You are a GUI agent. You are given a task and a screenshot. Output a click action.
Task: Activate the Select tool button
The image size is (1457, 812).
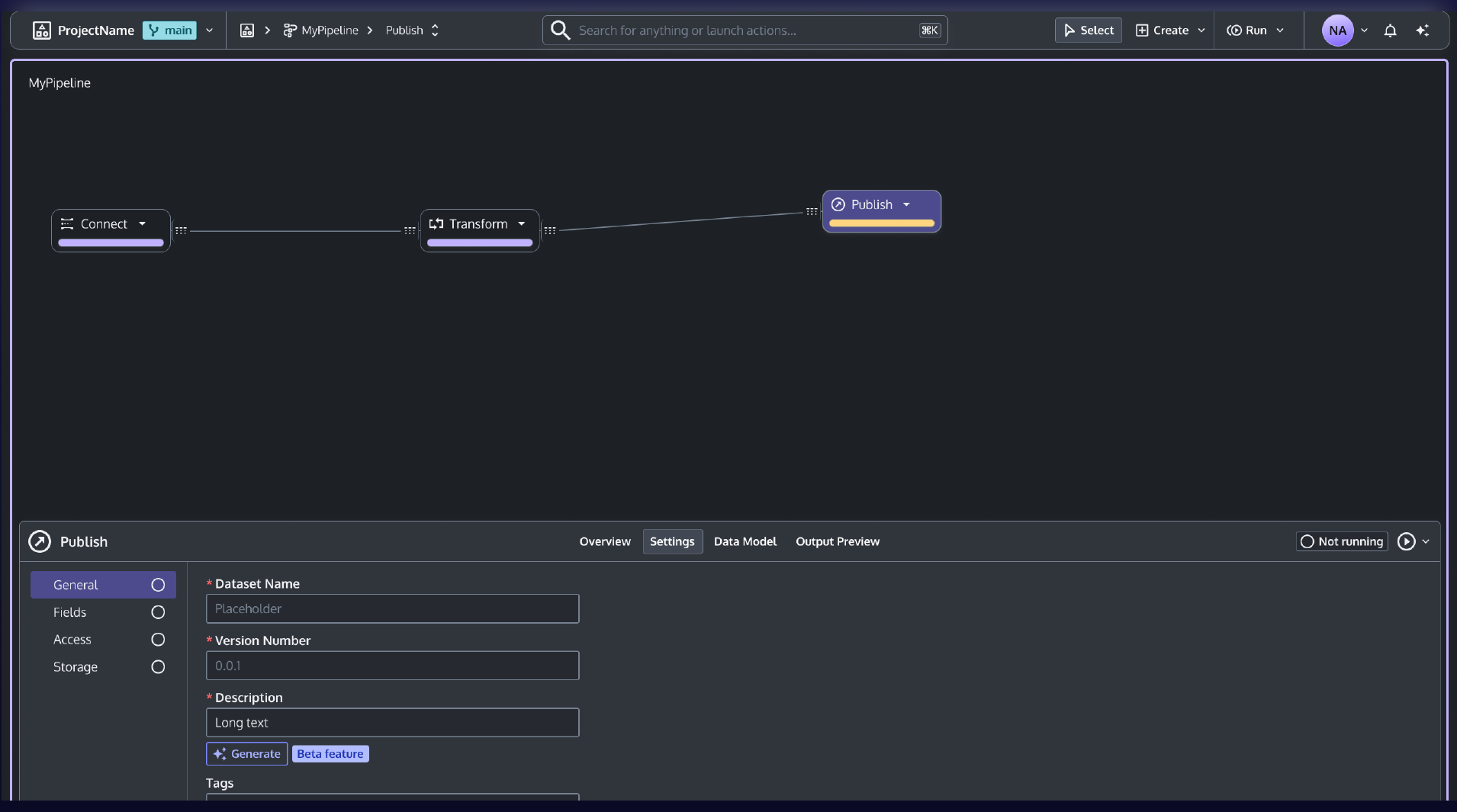[x=1089, y=30]
